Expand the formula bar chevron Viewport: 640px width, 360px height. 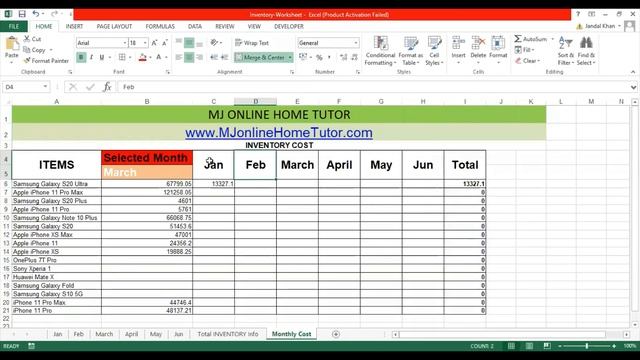click(x=633, y=87)
